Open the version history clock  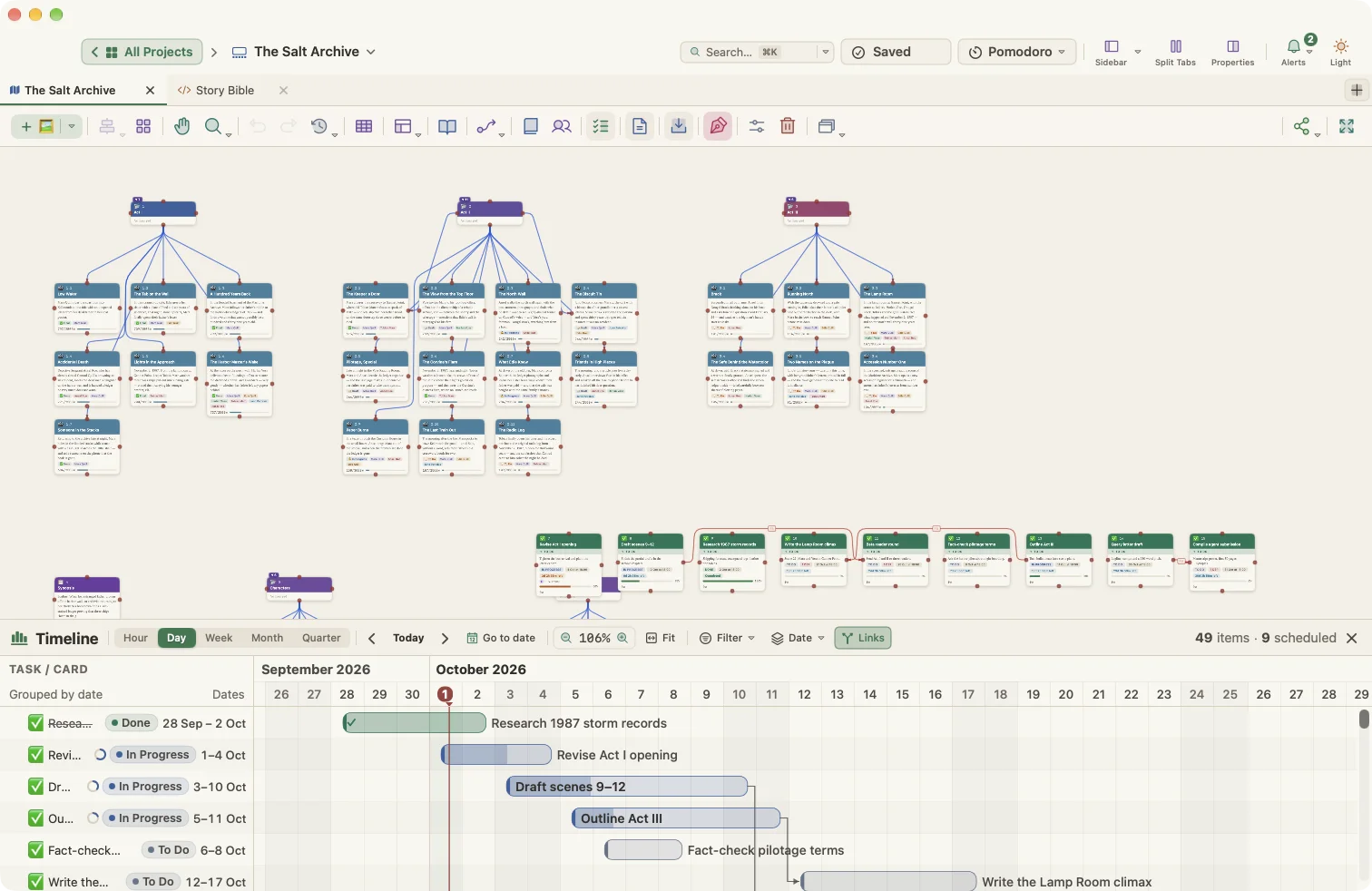click(x=318, y=126)
